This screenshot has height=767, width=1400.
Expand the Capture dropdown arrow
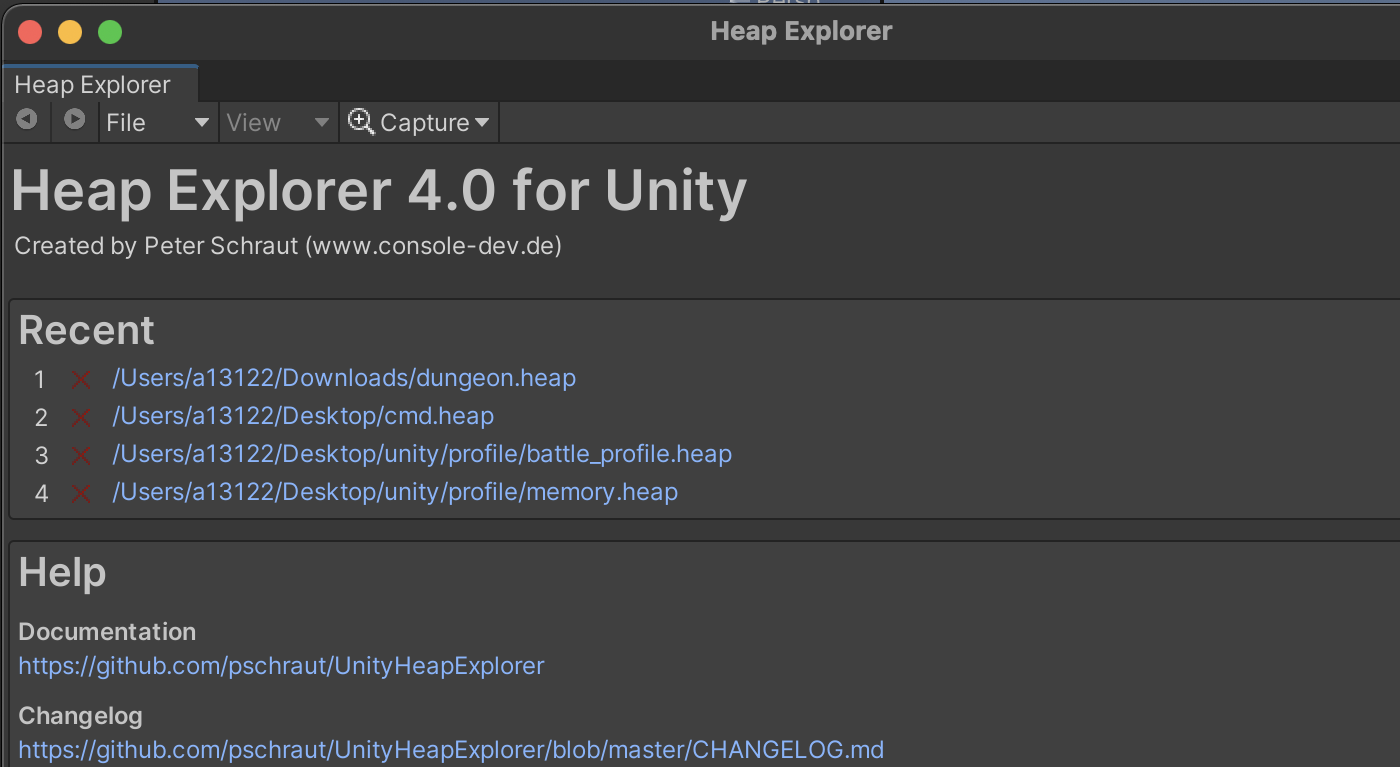tap(485, 121)
